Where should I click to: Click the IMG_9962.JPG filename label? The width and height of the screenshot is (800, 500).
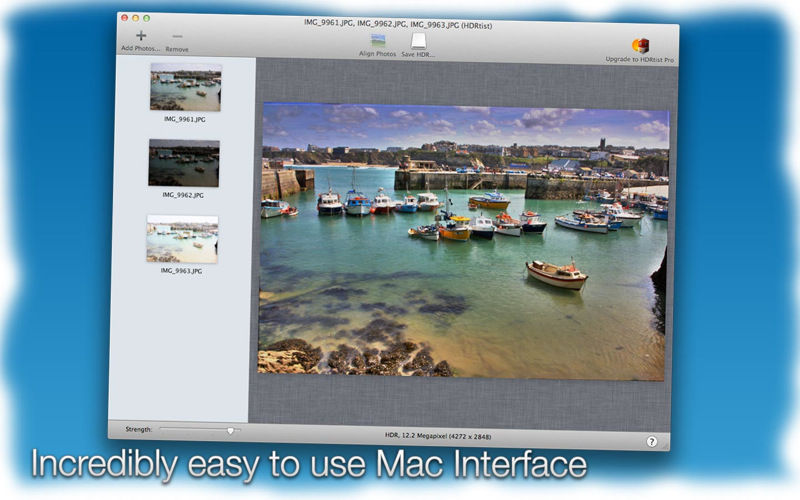click(183, 195)
